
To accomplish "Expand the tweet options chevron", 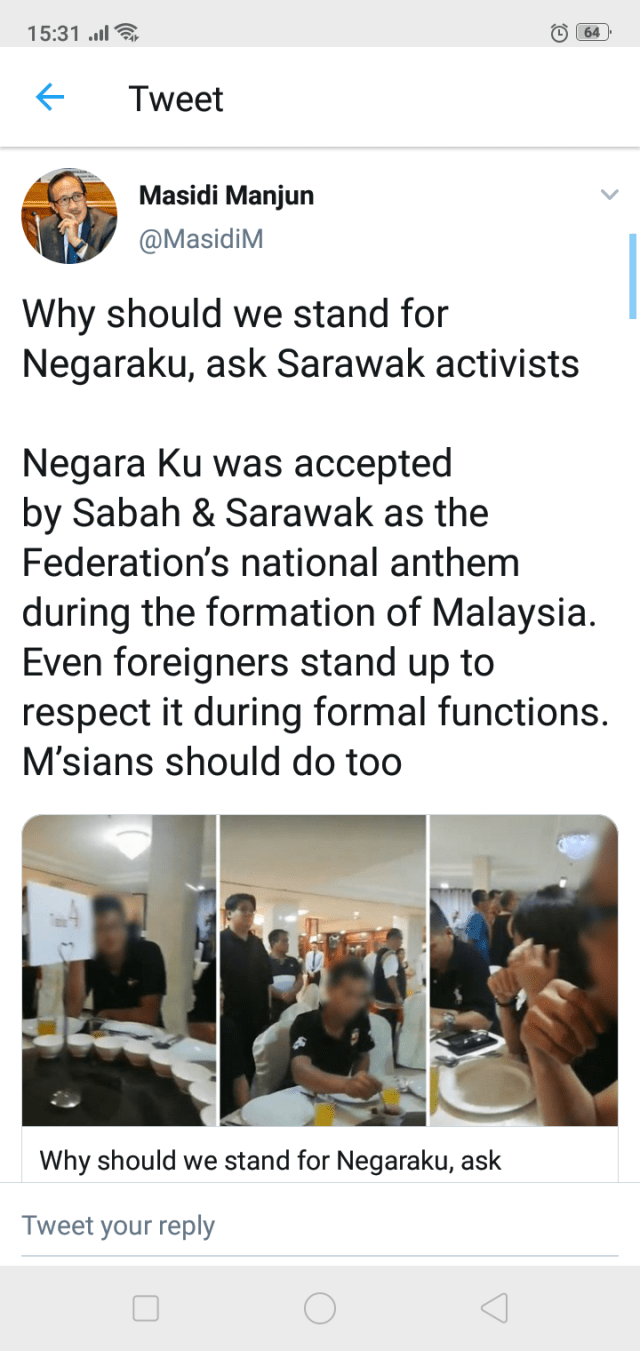I will (x=609, y=195).
